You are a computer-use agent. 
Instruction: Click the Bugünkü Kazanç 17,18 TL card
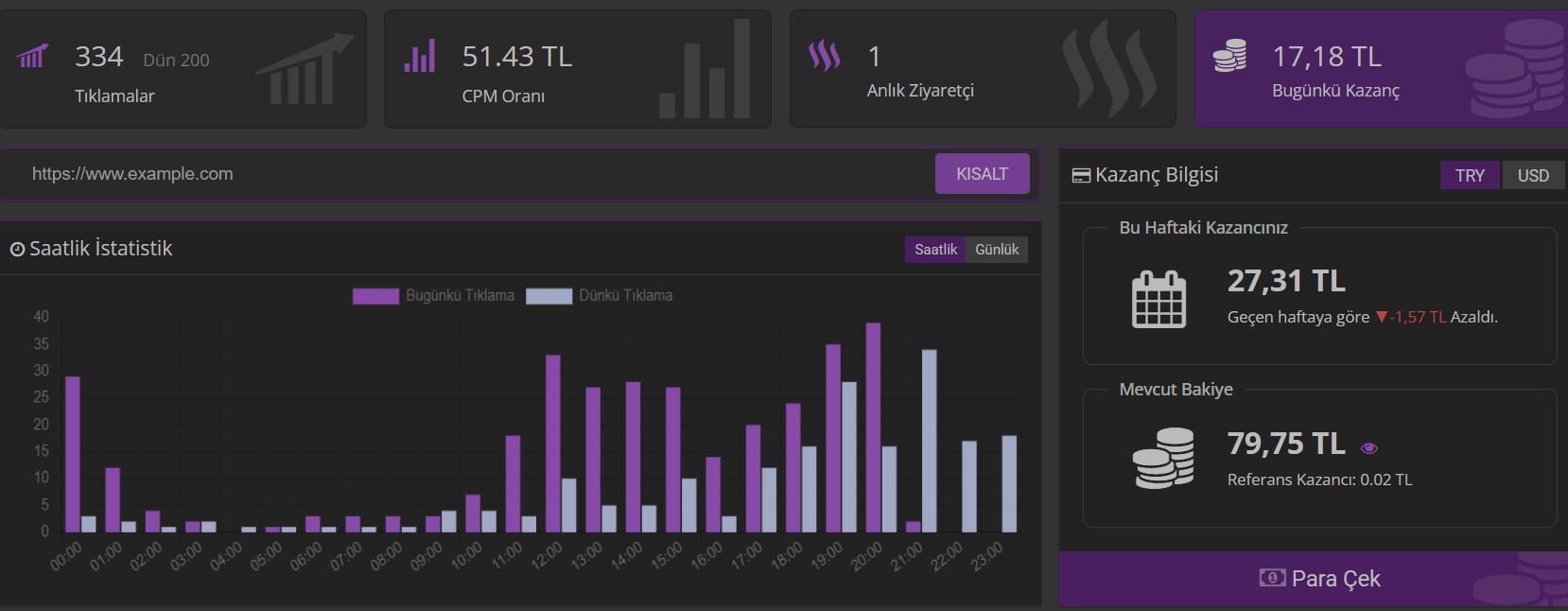point(1381,69)
